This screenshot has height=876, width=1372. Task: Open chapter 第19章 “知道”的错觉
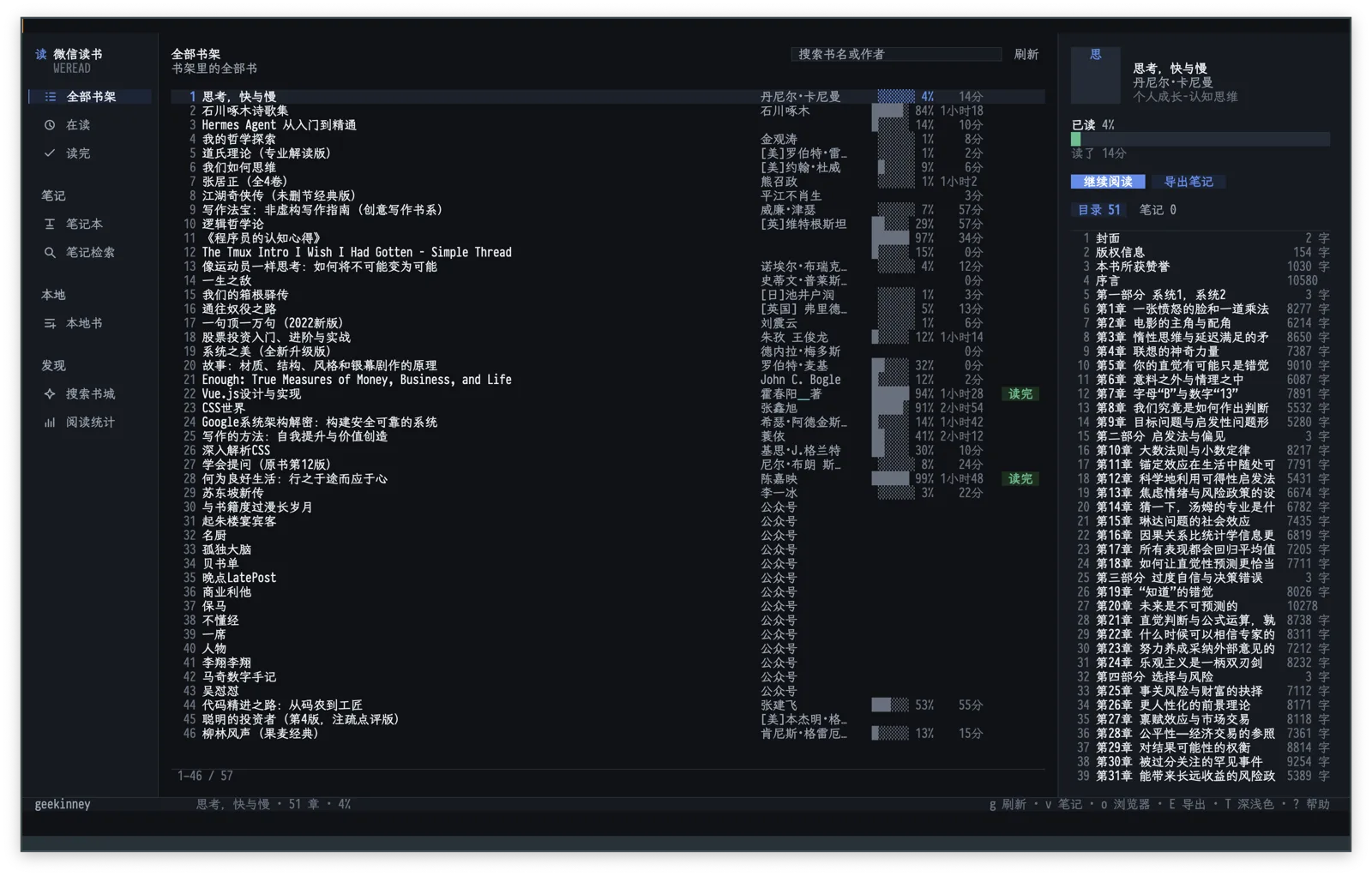pos(1200,591)
